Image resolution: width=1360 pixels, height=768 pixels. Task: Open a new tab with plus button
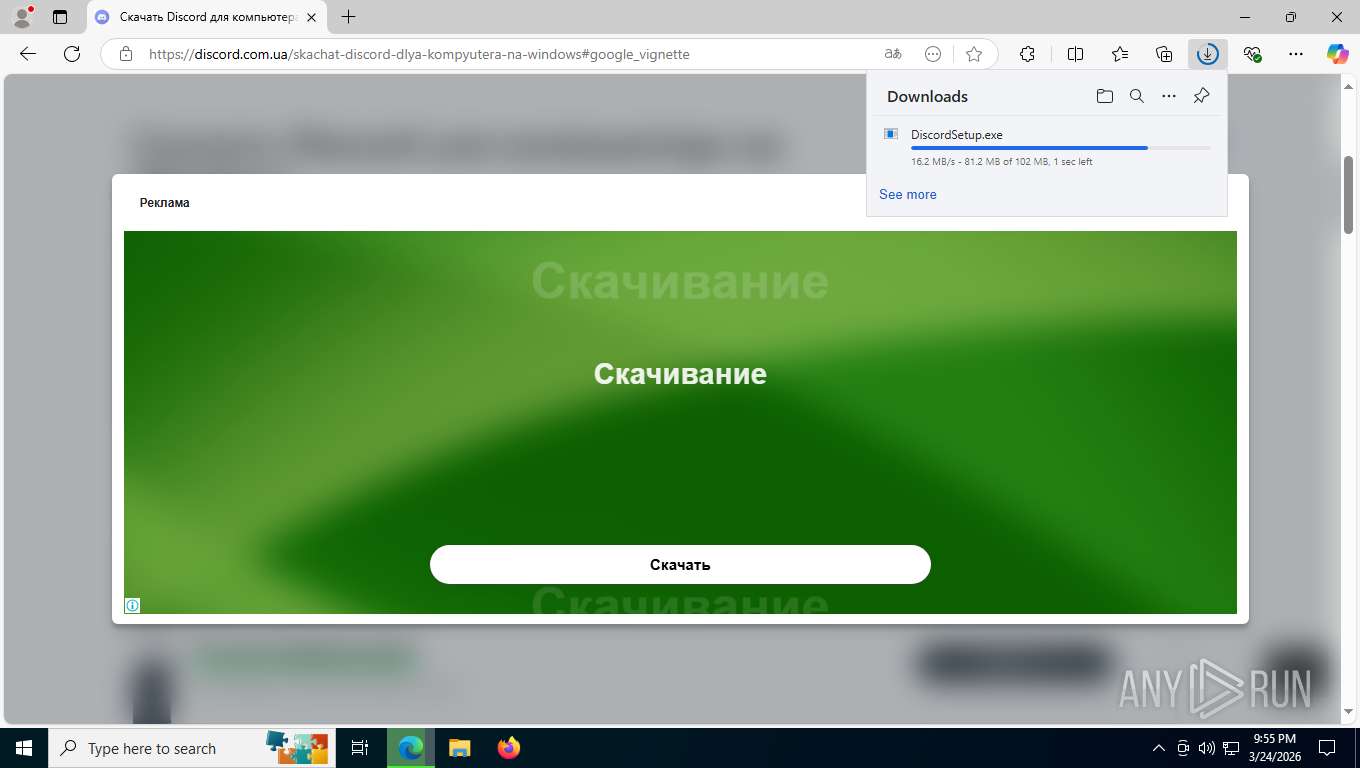tap(348, 17)
